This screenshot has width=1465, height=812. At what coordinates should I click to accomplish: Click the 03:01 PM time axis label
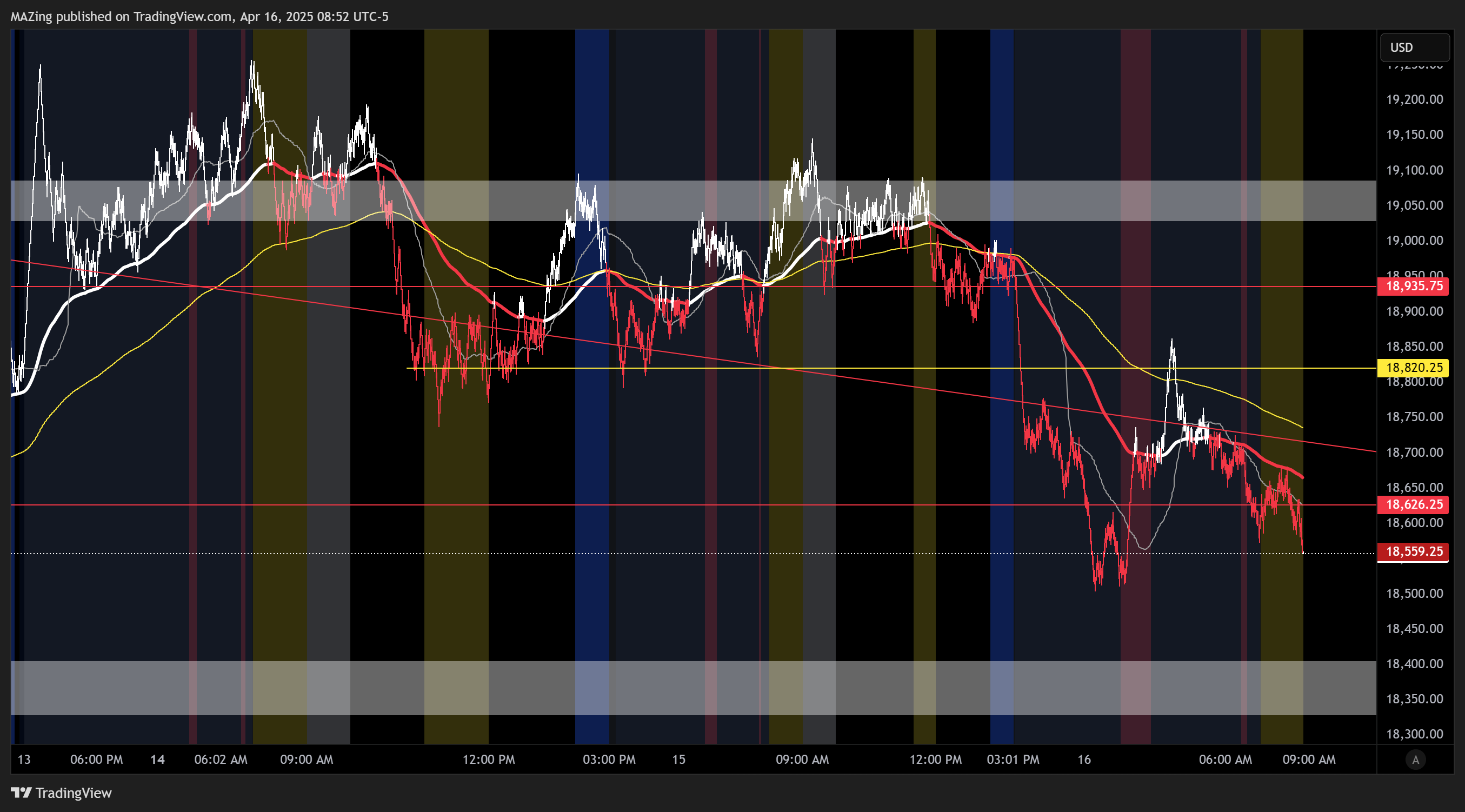click(x=1013, y=760)
